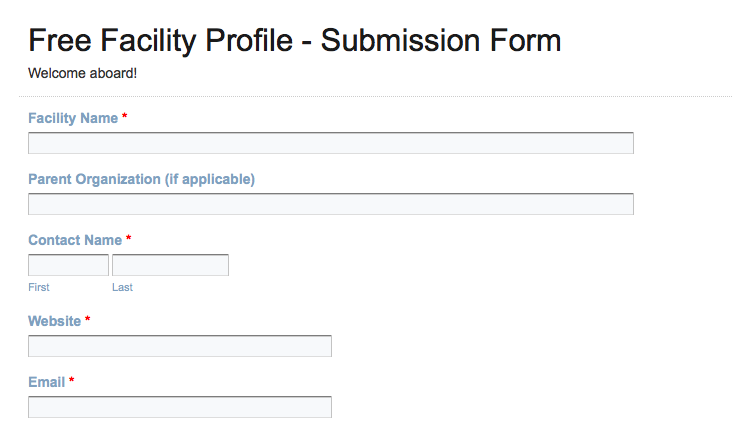Click the Facility Name text field
Screen dimensions: 732x432
(330, 143)
